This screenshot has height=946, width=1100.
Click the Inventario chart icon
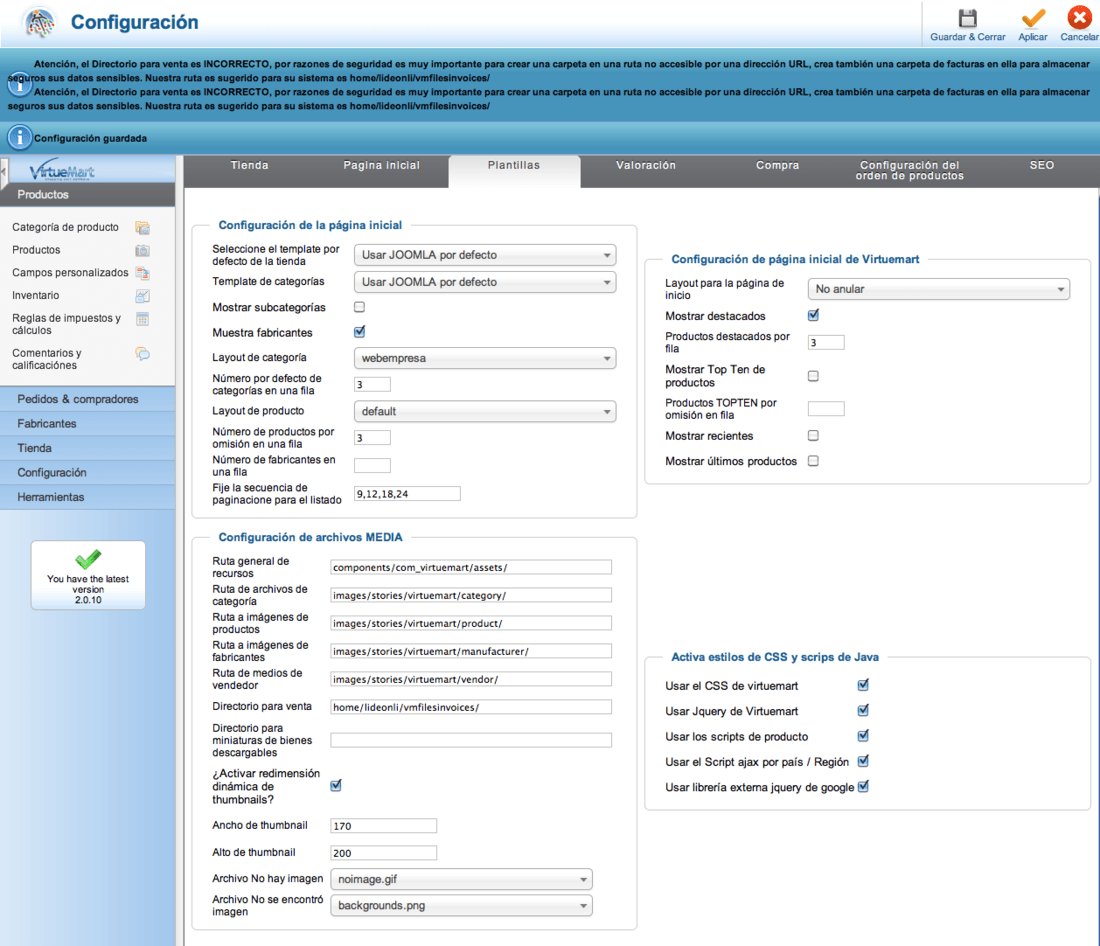tap(142, 296)
